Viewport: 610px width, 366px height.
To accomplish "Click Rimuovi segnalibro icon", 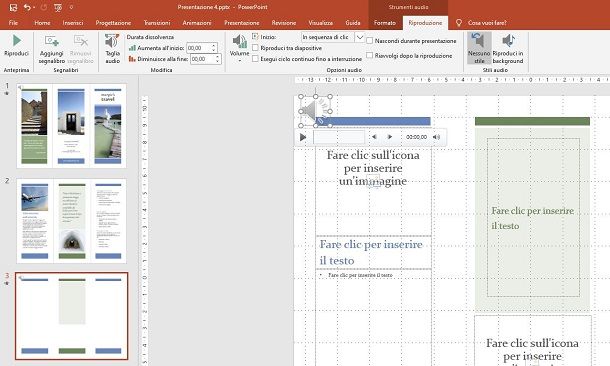I will [x=81, y=40].
